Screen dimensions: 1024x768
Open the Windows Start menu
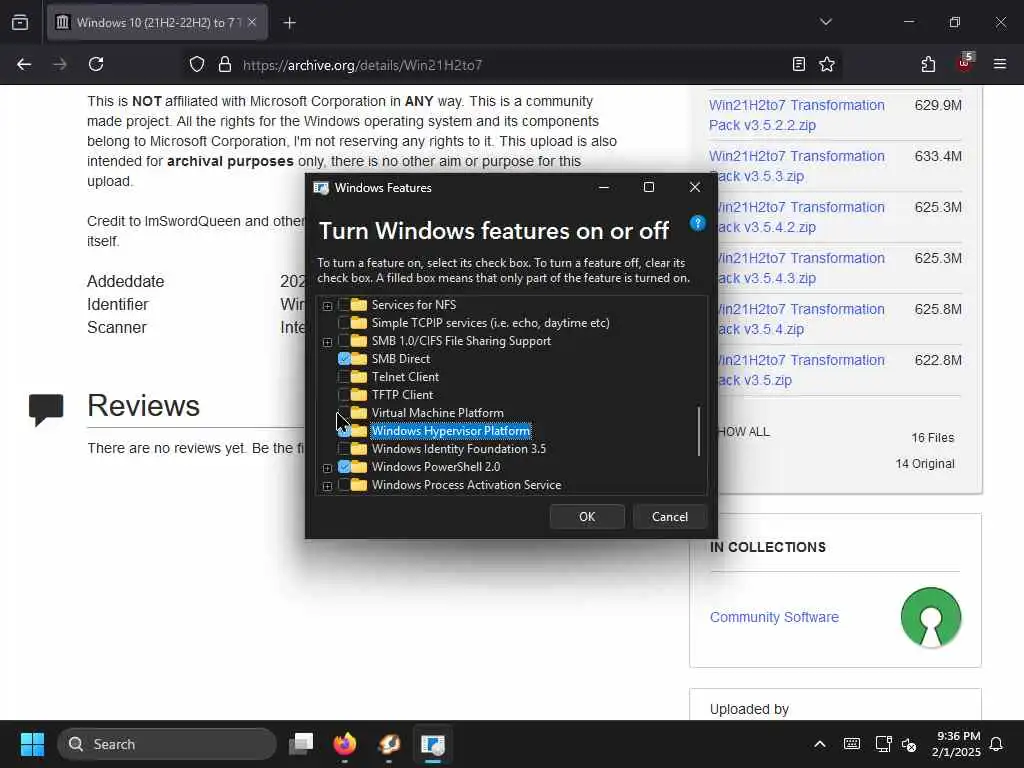pos(32,744)
